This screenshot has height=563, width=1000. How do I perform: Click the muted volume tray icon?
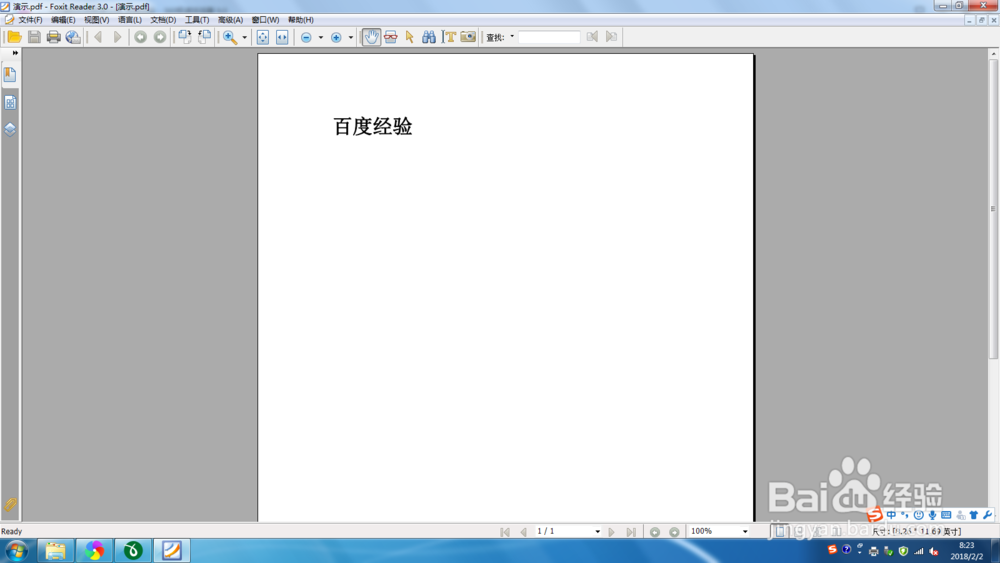click(x=934, y=551)
